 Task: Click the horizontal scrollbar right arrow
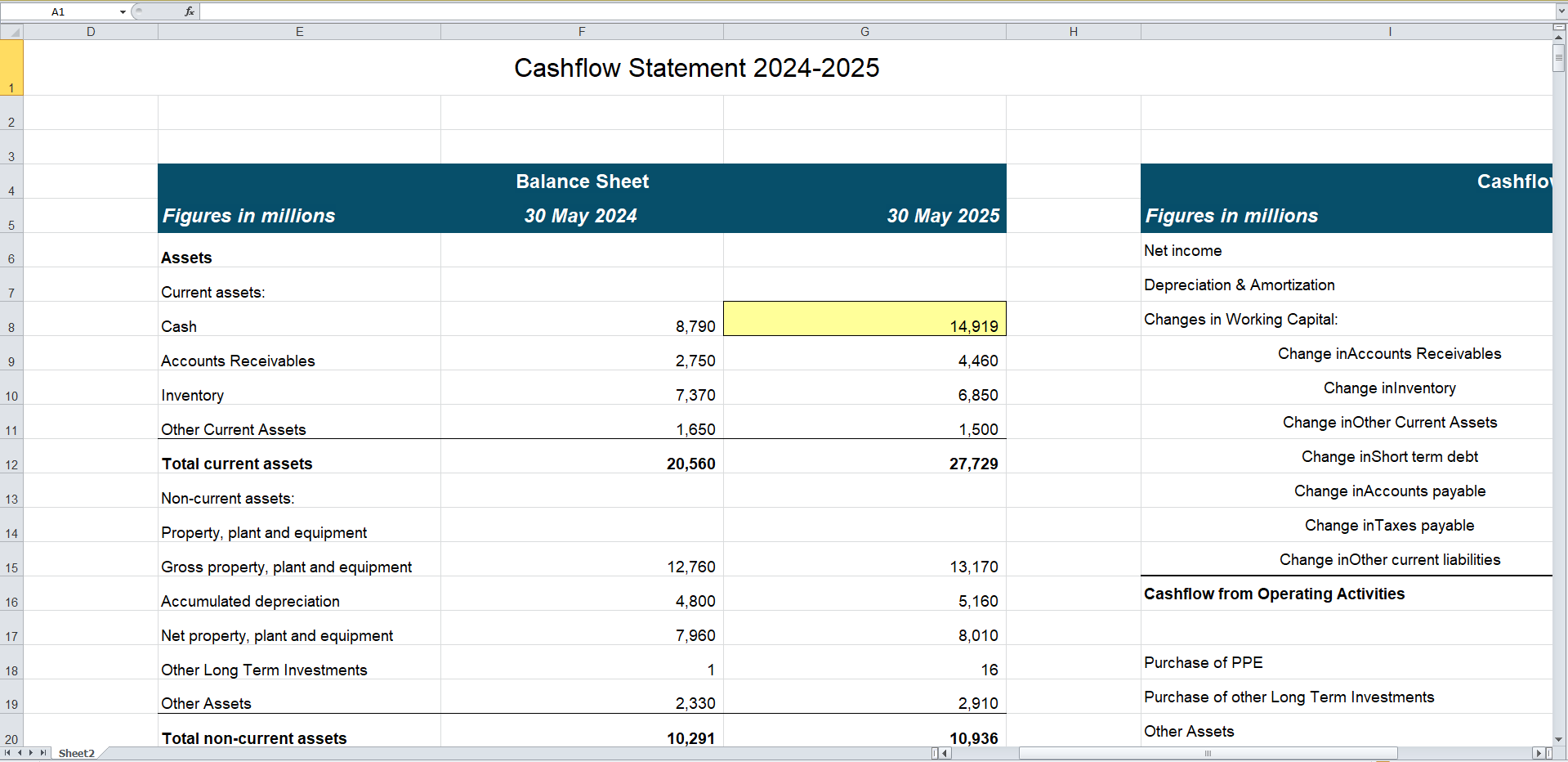point(1538,753)
